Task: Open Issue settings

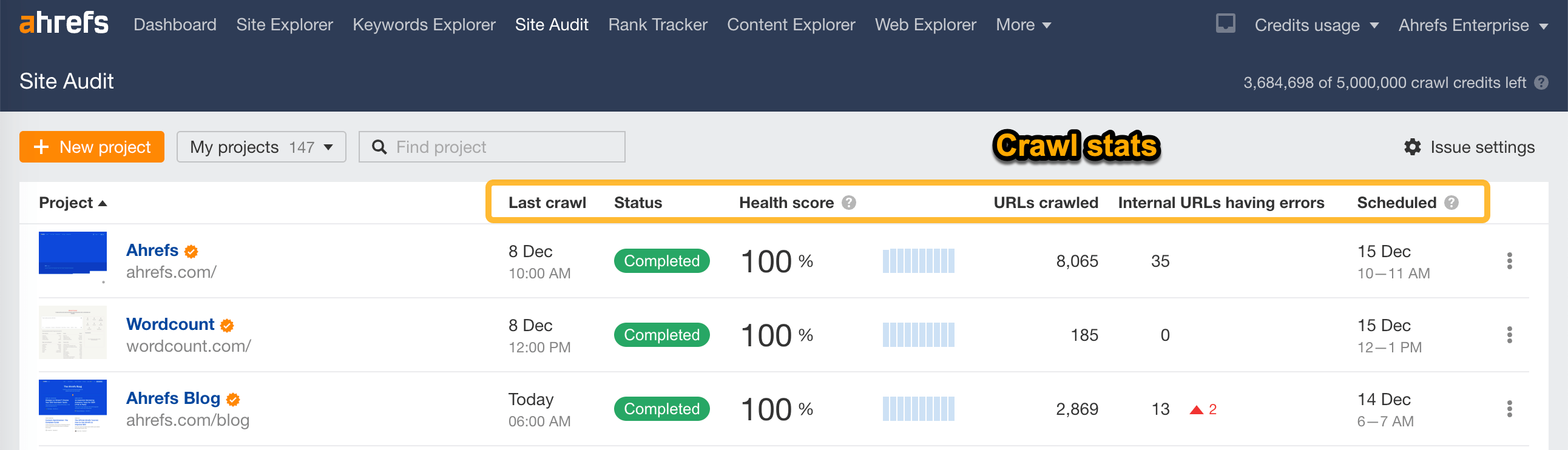Action: pos(1469,147)
